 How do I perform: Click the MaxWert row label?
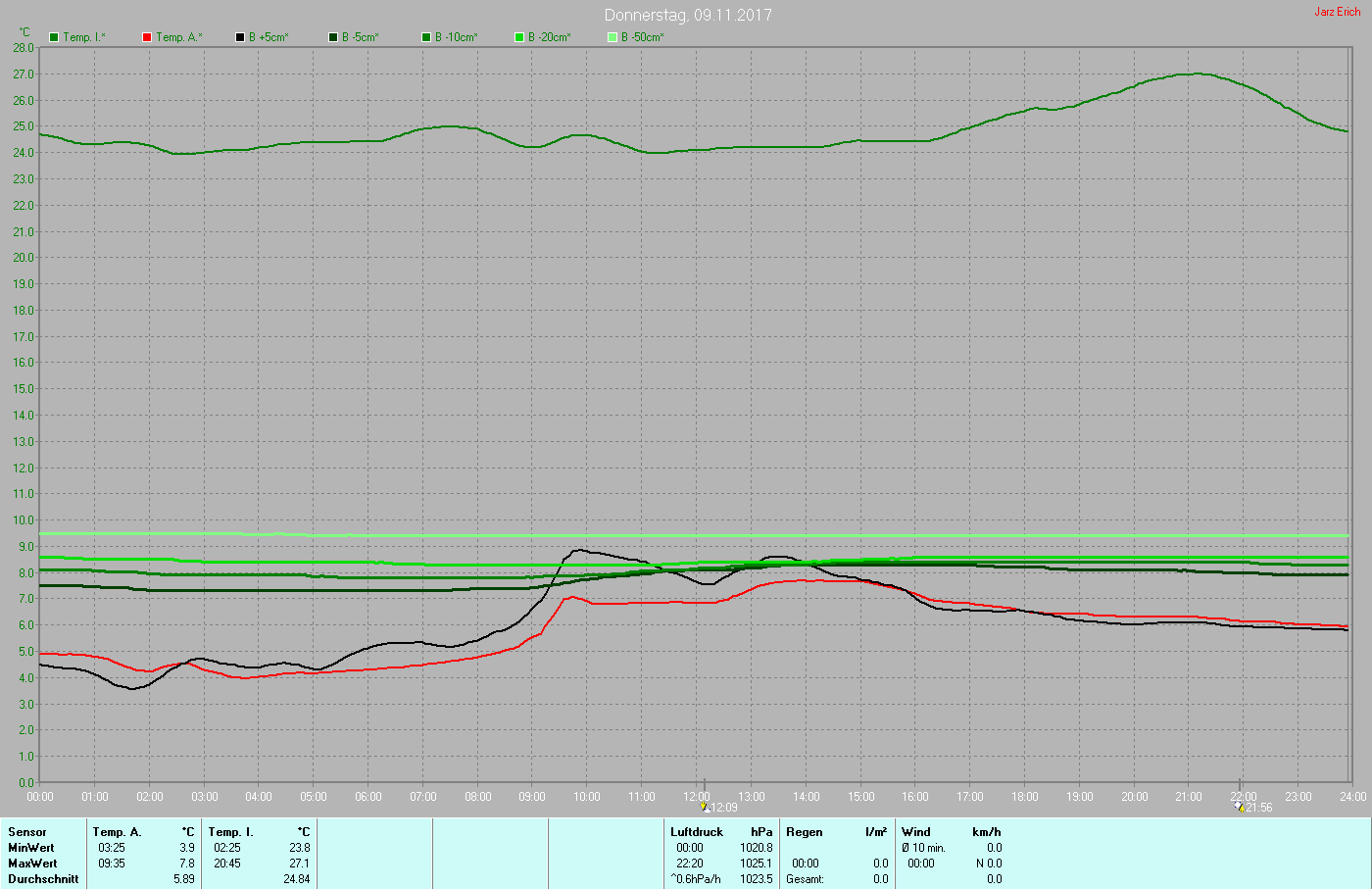(32, 864)
